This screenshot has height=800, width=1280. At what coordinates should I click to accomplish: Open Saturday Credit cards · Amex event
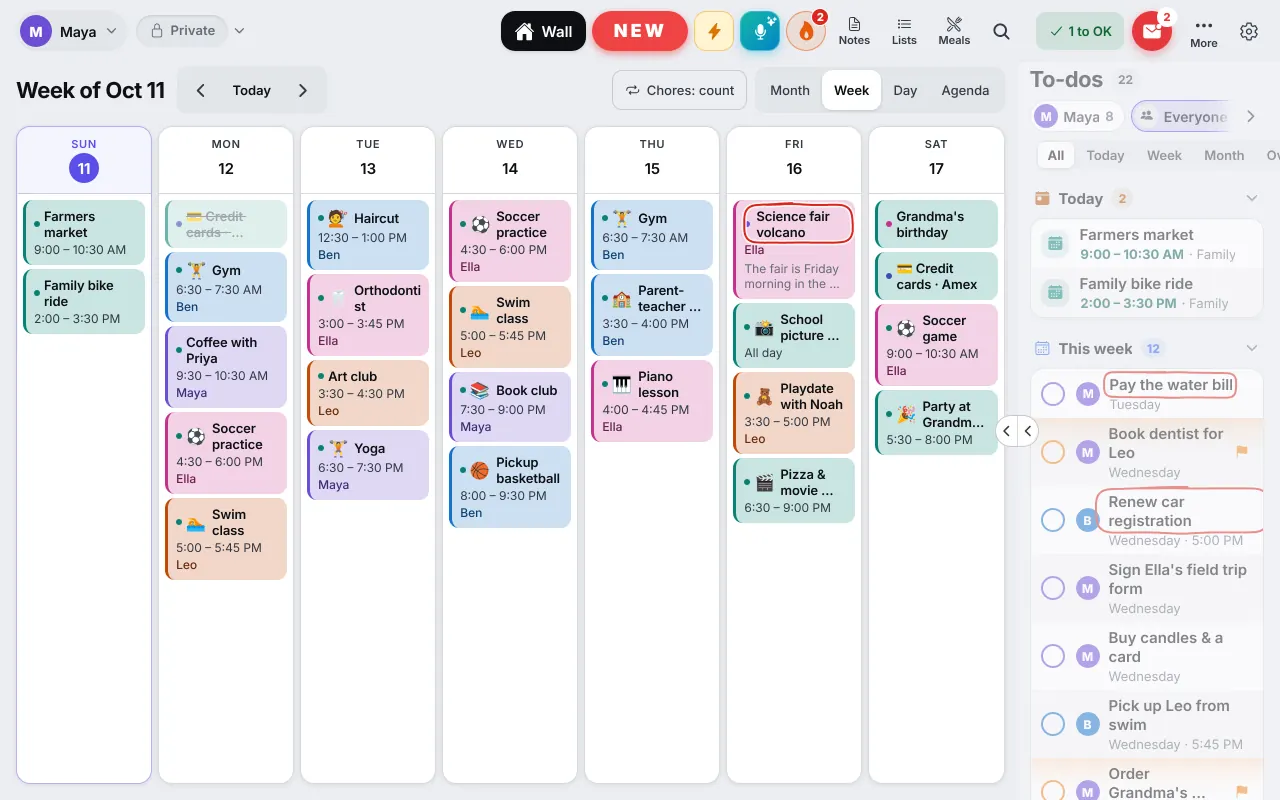click(x=936, y=276)
